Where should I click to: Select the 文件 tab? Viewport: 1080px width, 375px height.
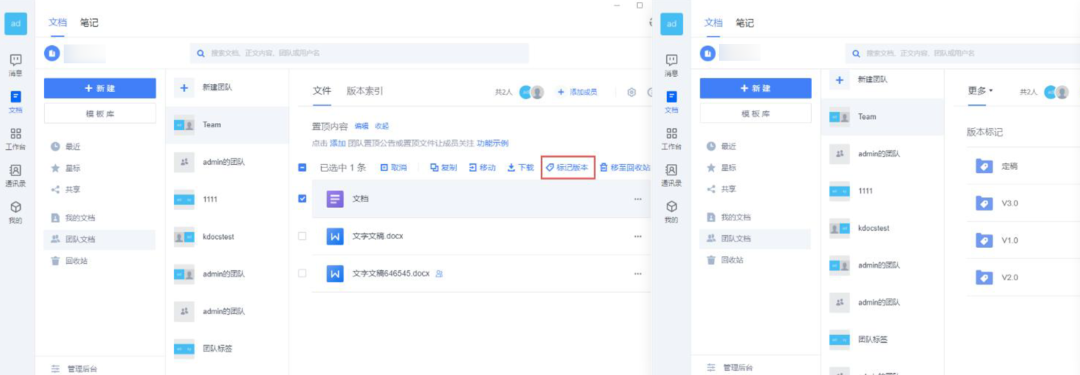322,91
